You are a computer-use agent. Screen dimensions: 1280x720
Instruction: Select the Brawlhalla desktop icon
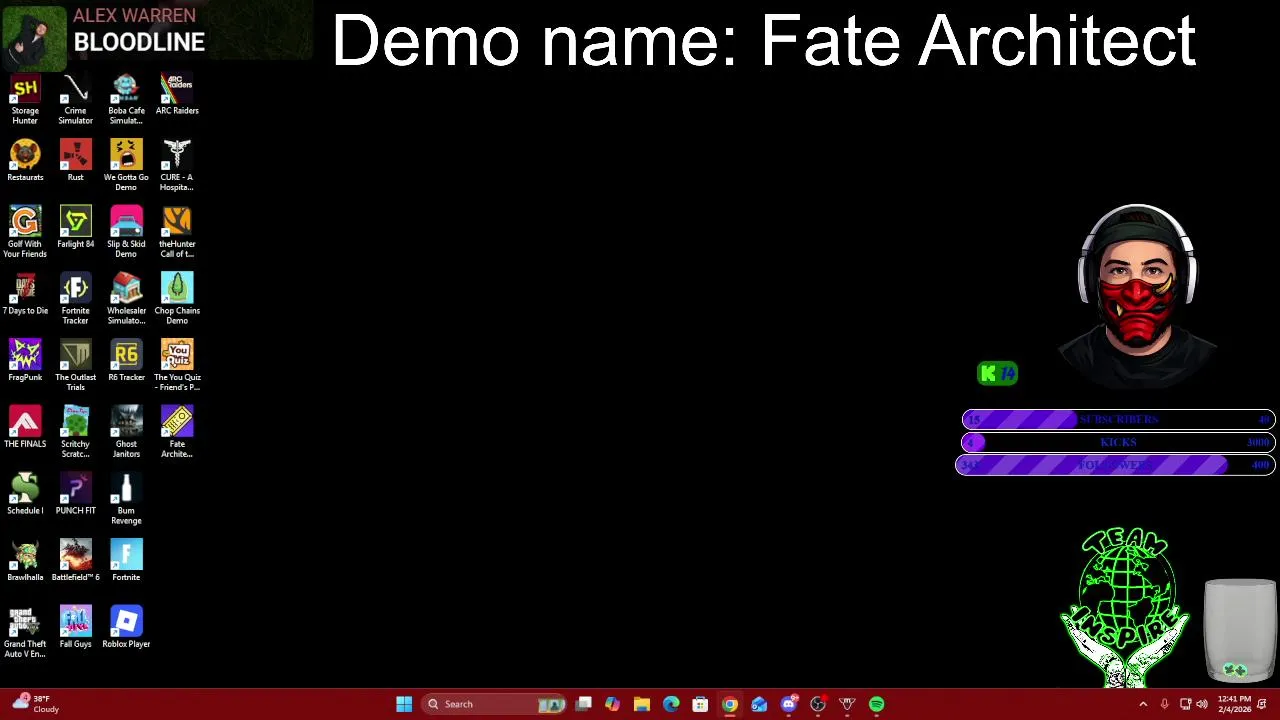coord(25,562)
